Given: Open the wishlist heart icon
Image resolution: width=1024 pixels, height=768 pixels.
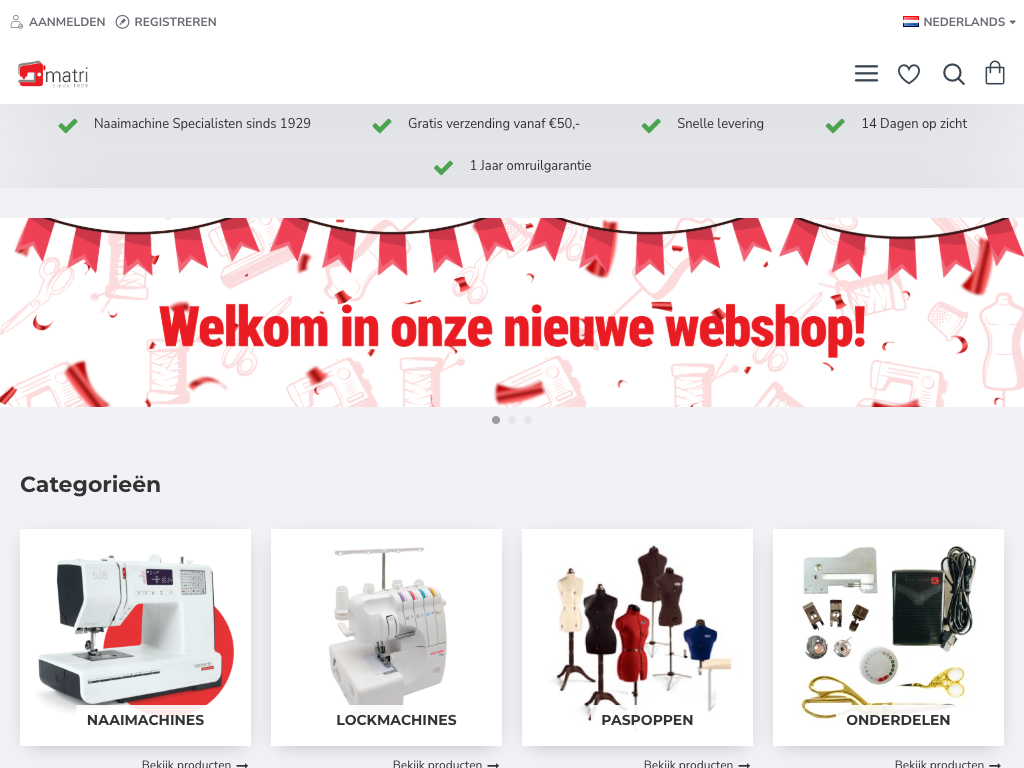Looking at the screenshot, I should click(908, 74).
